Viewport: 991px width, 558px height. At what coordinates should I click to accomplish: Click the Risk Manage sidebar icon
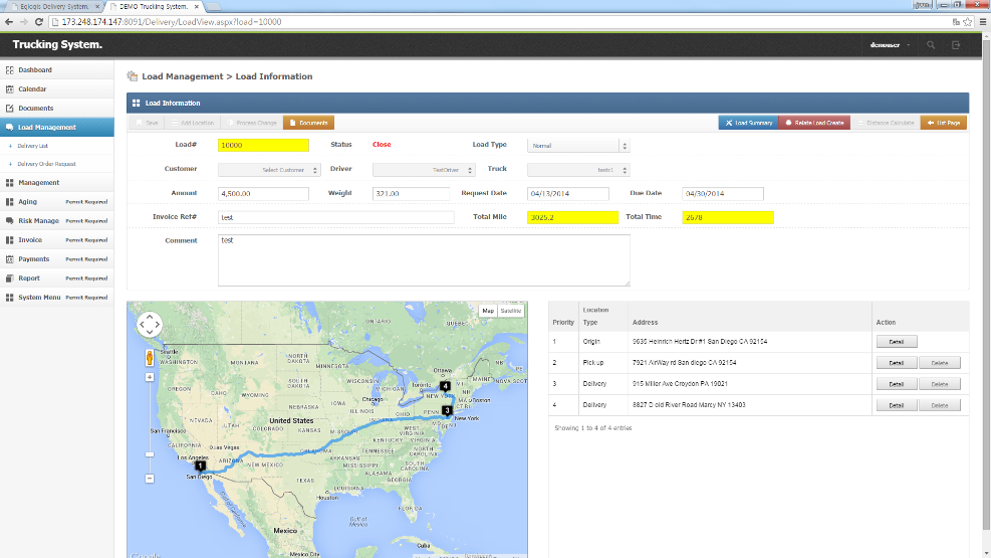coord(9,221)
